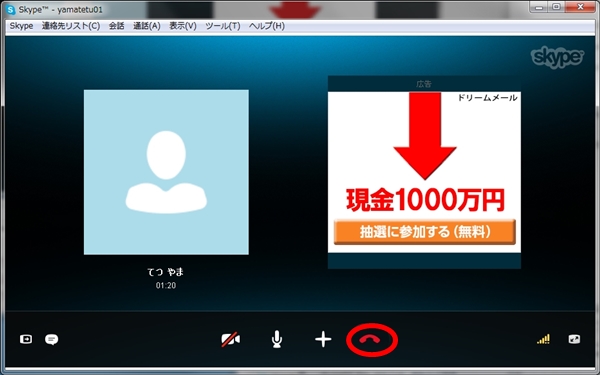
Task: Click the call timer 01:20
Action: 166,285
